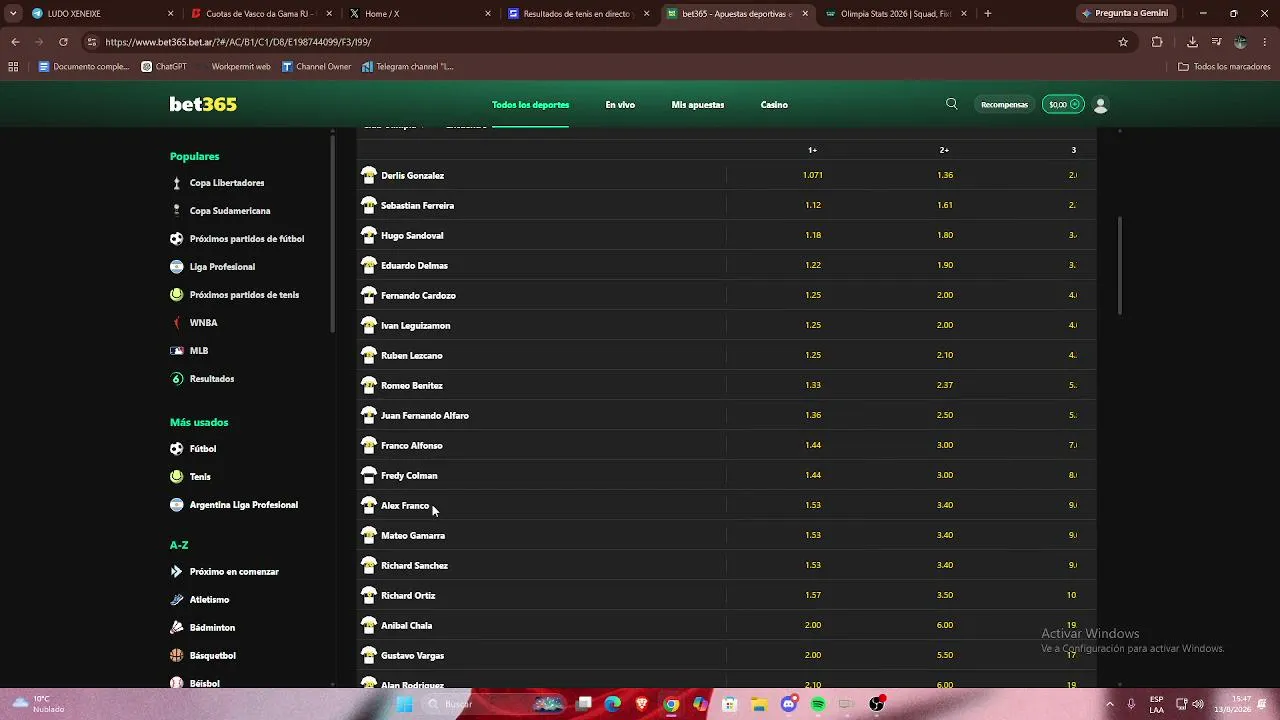Click the page vertical scrollbar

coord(1119,265)
